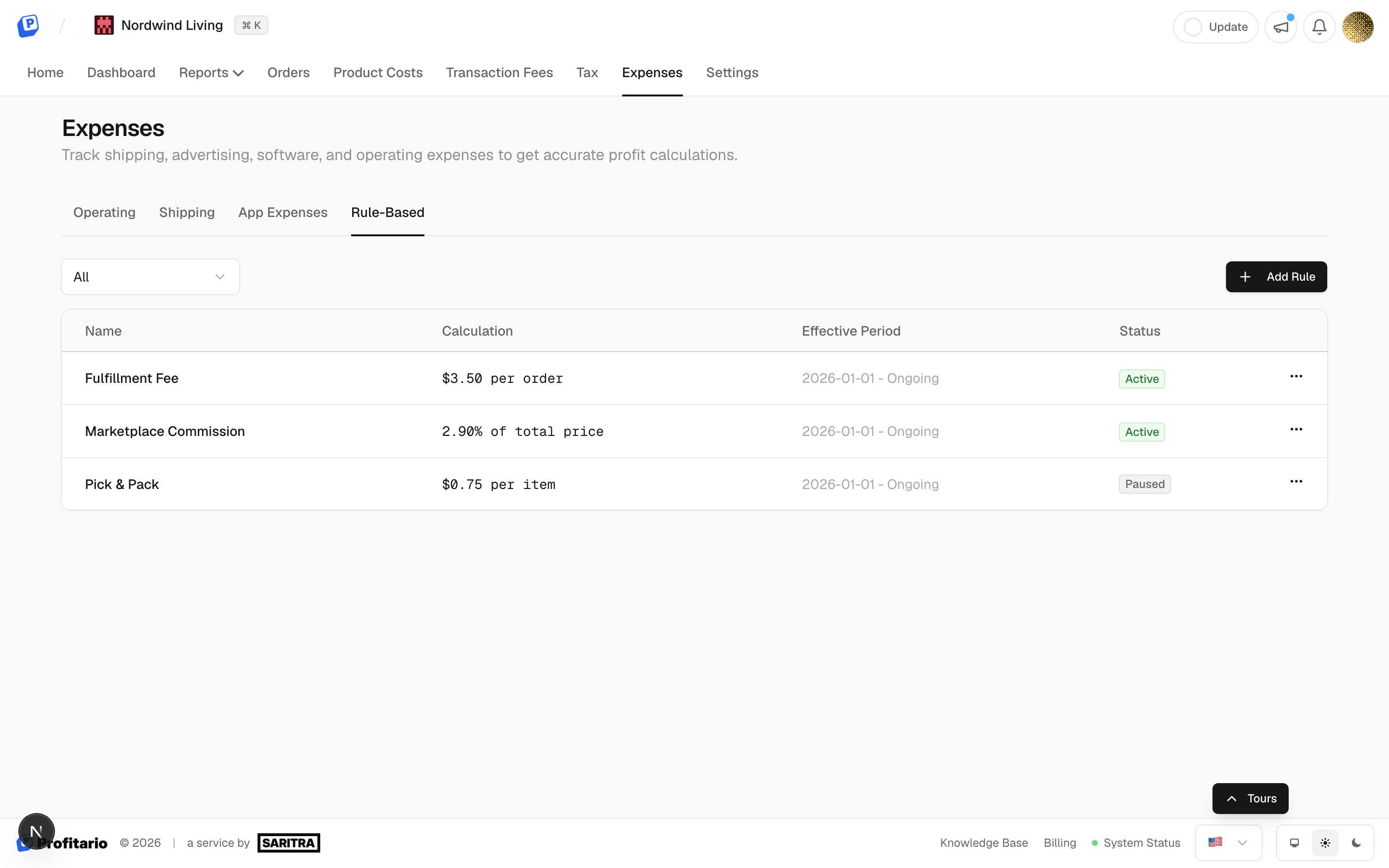1389x868 pixels.
Task: Switch to the Operating tab
Action: [x=105, y=212]
